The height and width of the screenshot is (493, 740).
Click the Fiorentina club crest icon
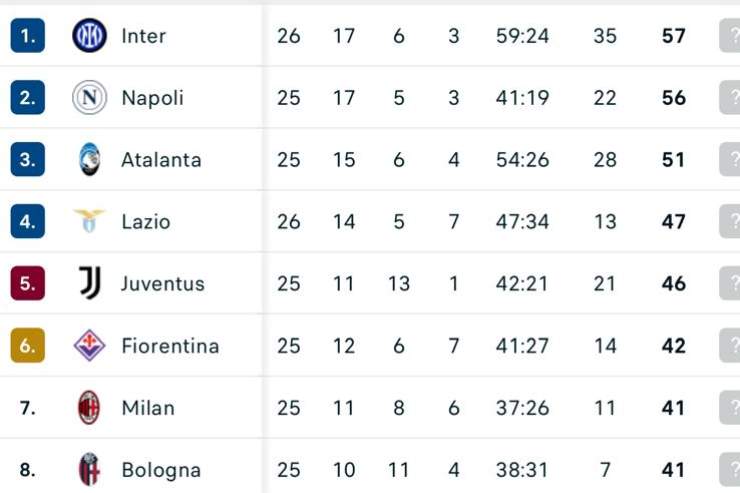tap(89, 346)
